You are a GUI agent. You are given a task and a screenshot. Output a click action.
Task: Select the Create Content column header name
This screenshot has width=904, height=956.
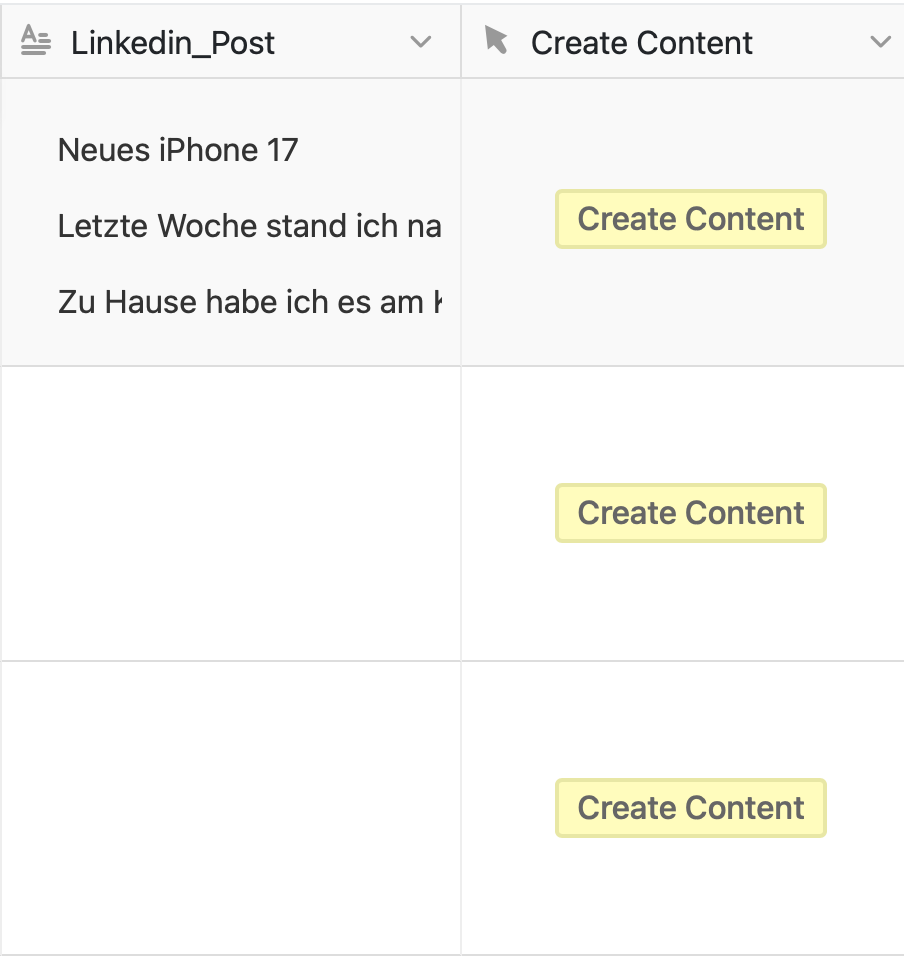point(642,43)
